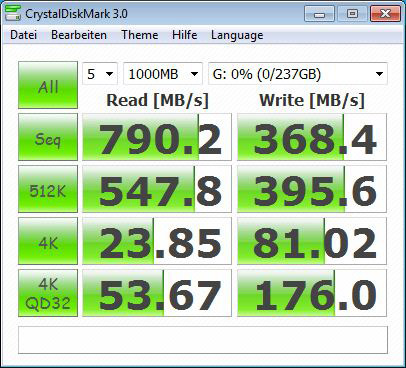406x368 pixels.
Task: Open the G: drive selection dropdown
Action: click(298, 74)
